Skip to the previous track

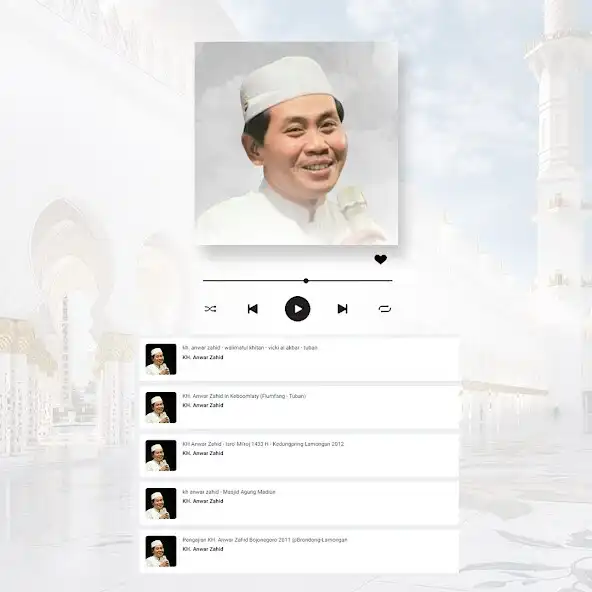pyautogui.click(x=253, y=309)
